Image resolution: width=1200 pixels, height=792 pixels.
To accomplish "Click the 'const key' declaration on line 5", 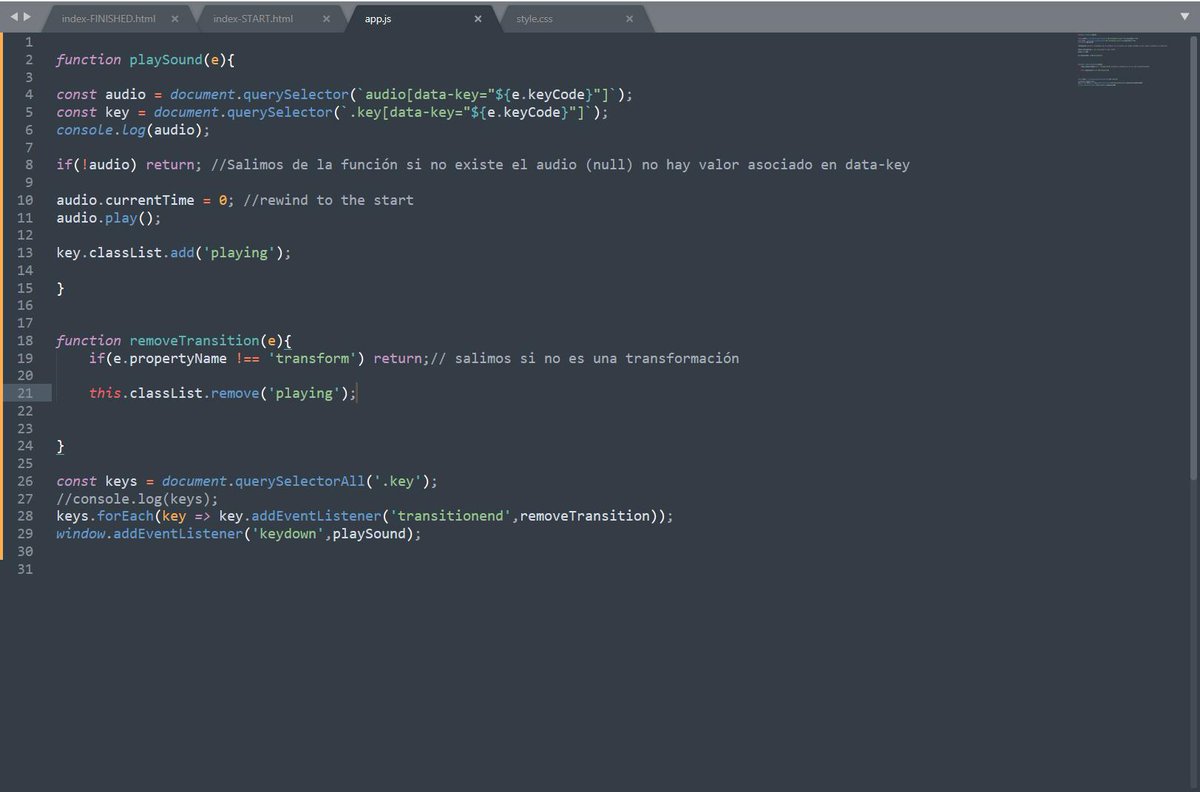I will [93, 112].
